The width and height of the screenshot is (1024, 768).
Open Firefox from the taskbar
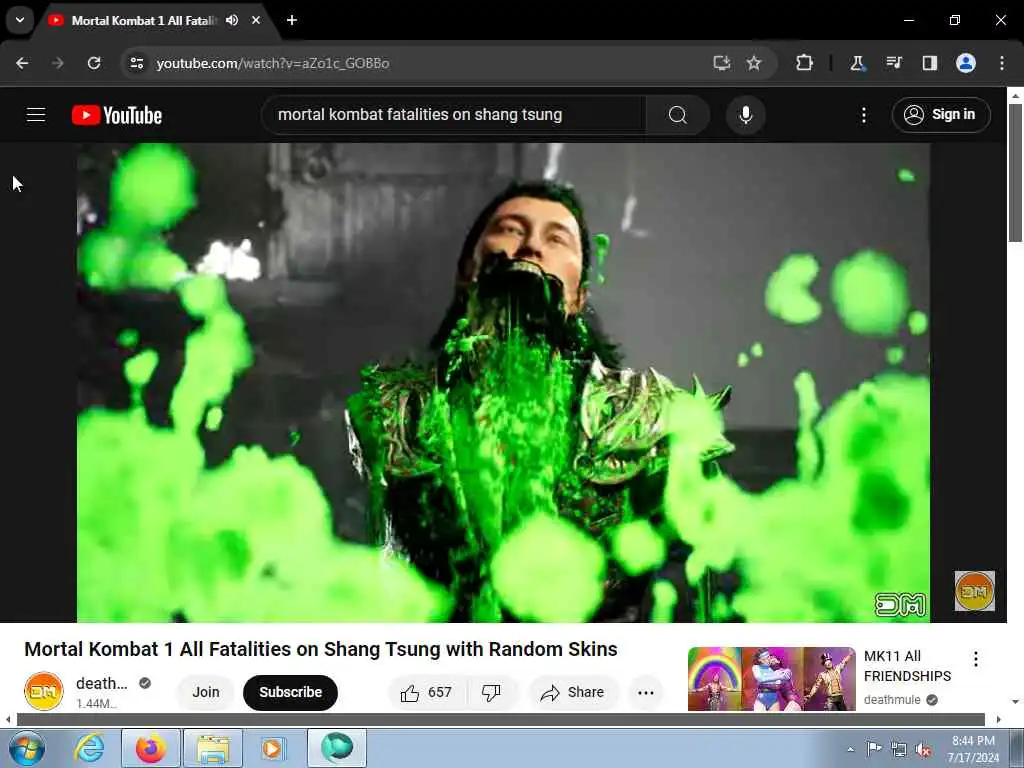[x=151, y=748]
